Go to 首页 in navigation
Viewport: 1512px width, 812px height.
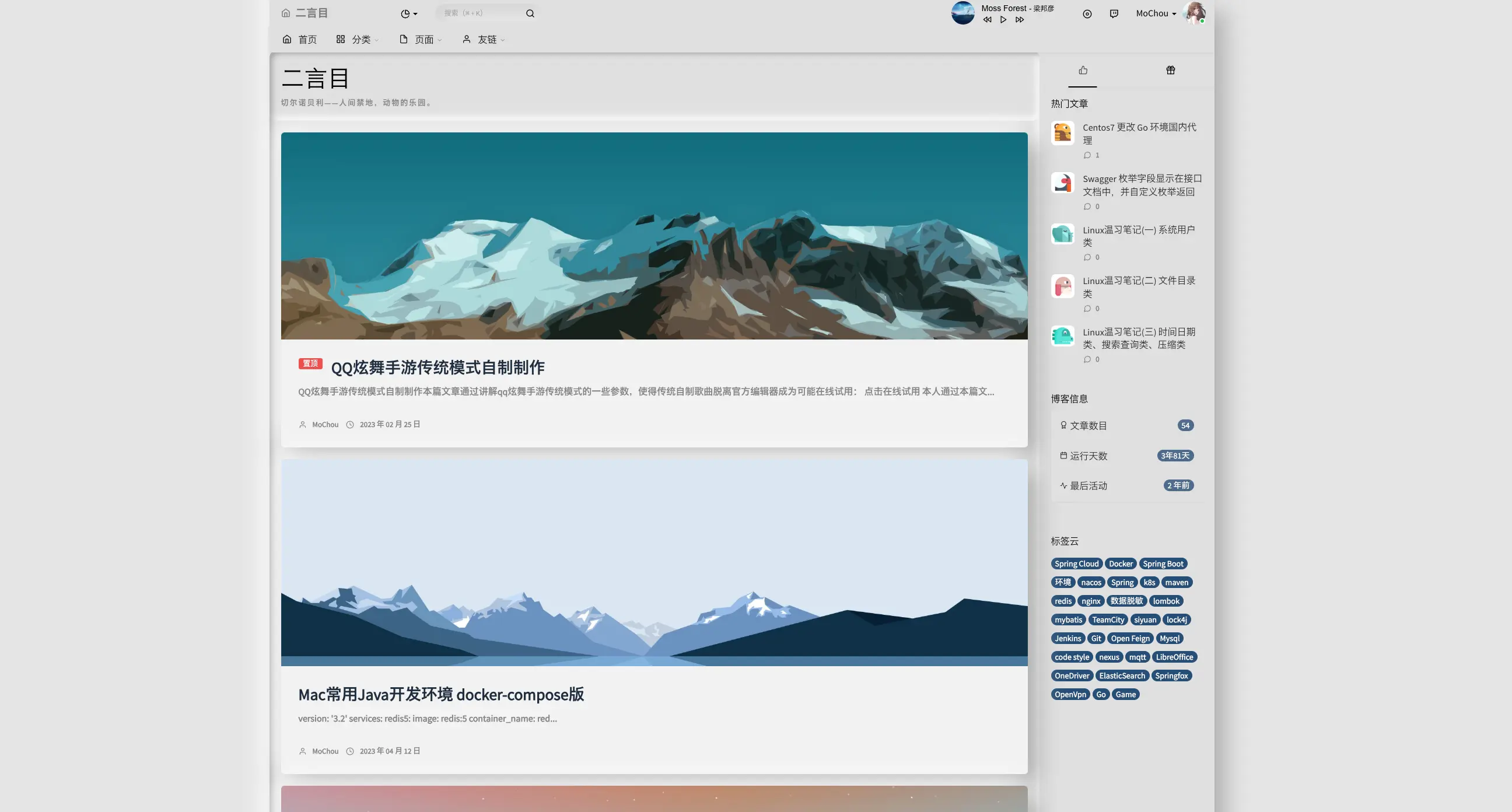point(299,39)
